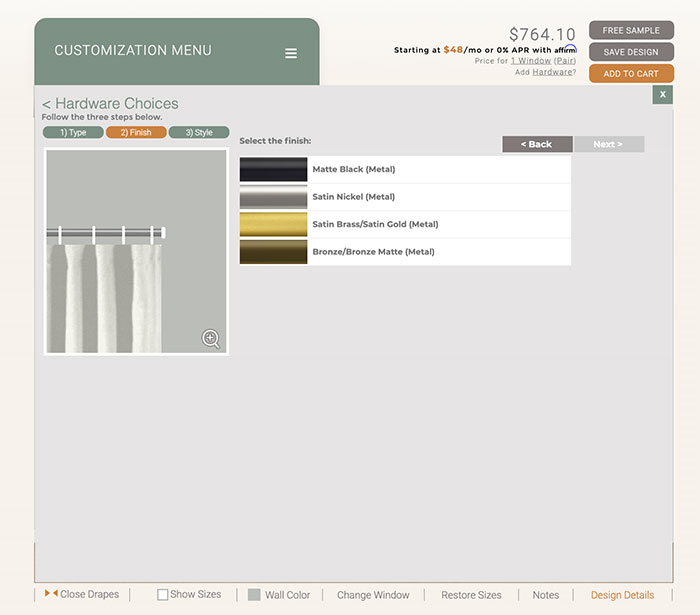Viewport: 700px width, 615px height.
Task: Select the 2) Finish step tab
Action: (x=136, y=132)
